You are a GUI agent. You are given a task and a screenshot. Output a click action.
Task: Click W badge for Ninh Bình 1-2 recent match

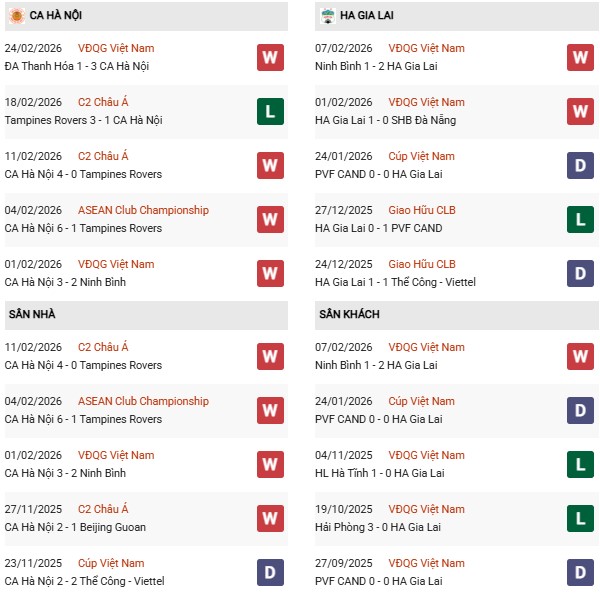tap(580, 57)
